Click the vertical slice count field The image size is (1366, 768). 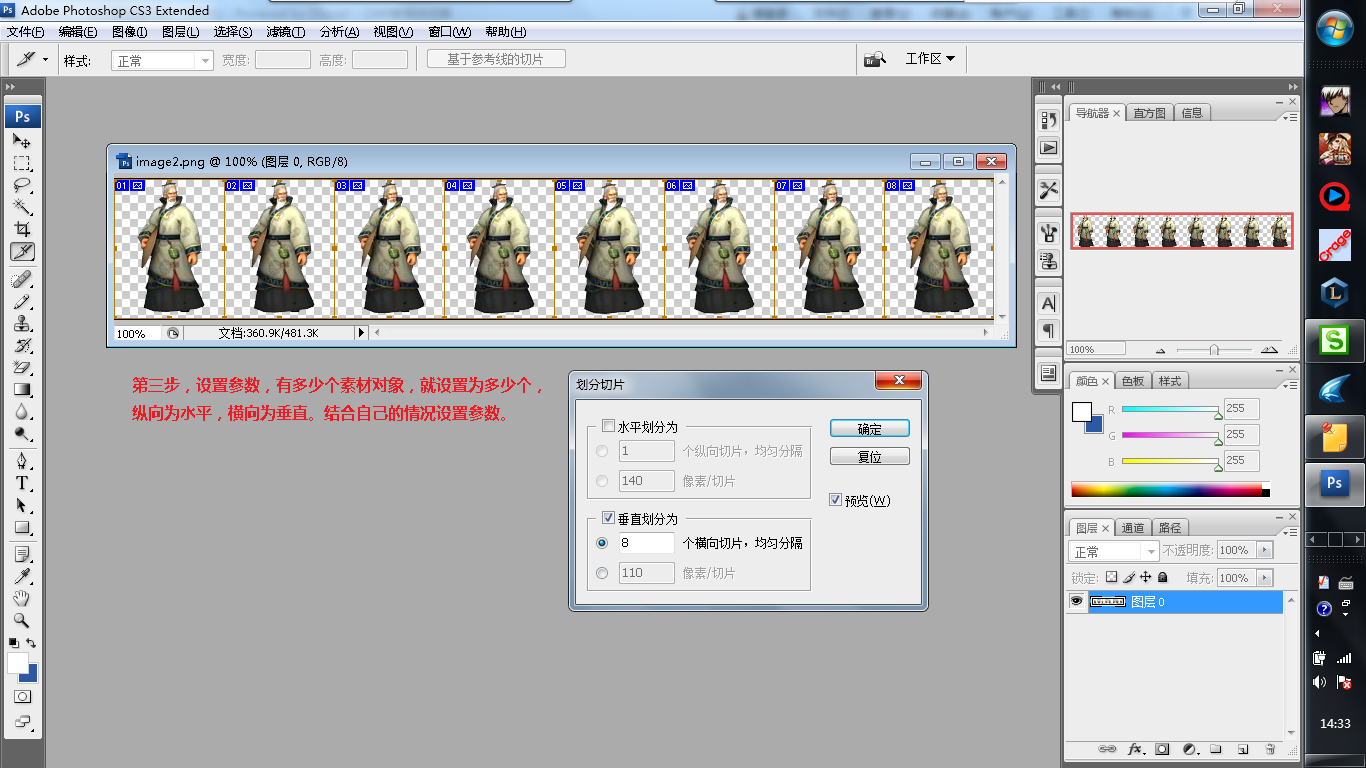coord(646,543)
